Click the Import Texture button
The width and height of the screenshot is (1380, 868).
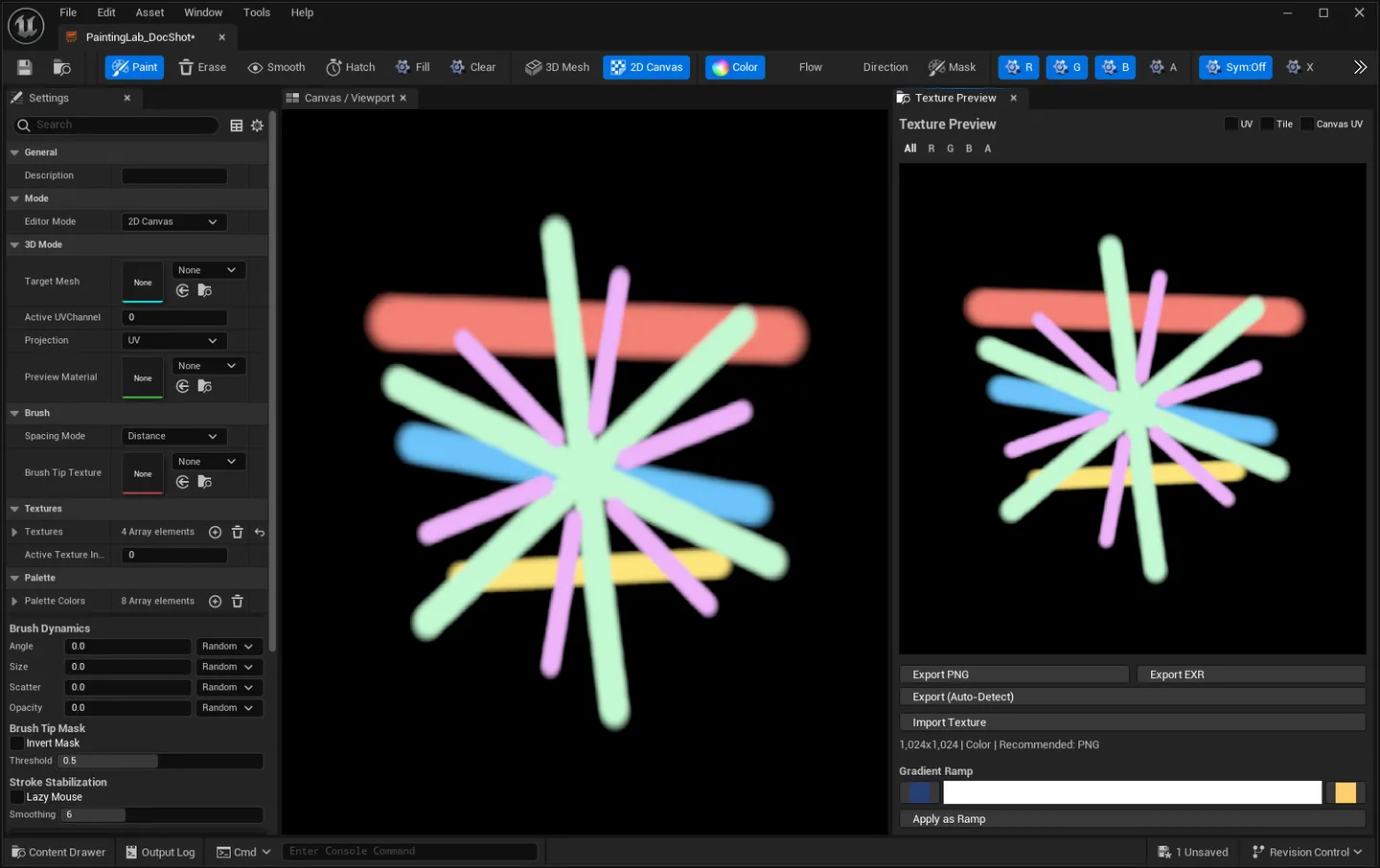pyautogui.click(x=1132, y=722)
